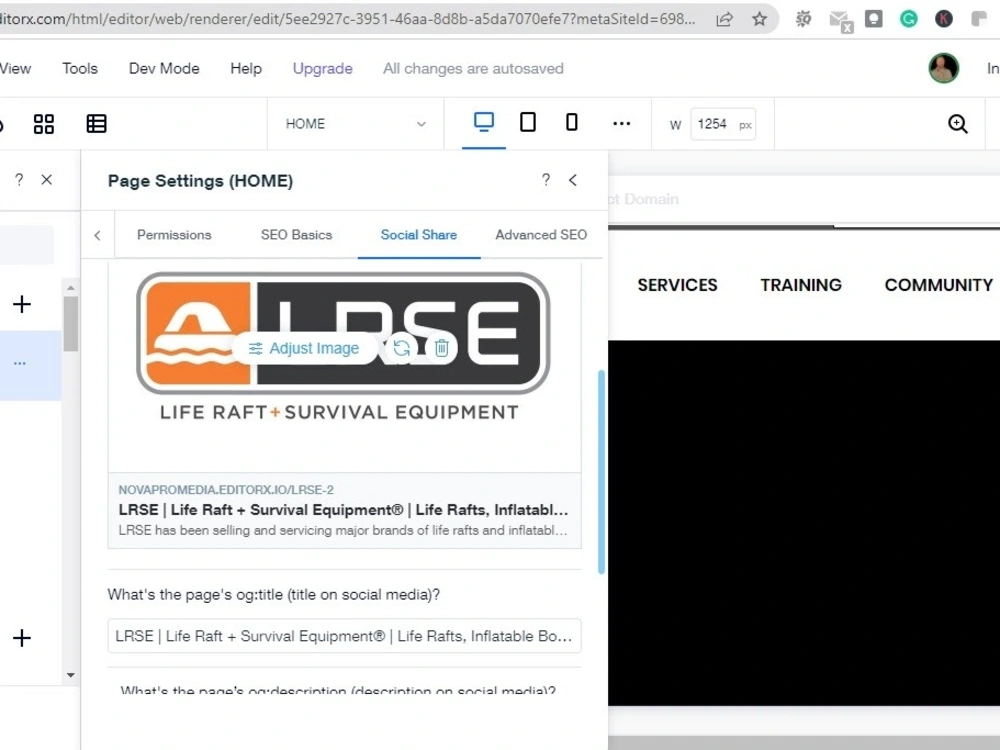
Task: Open the red K extension icon
Action: click(943, 19)
